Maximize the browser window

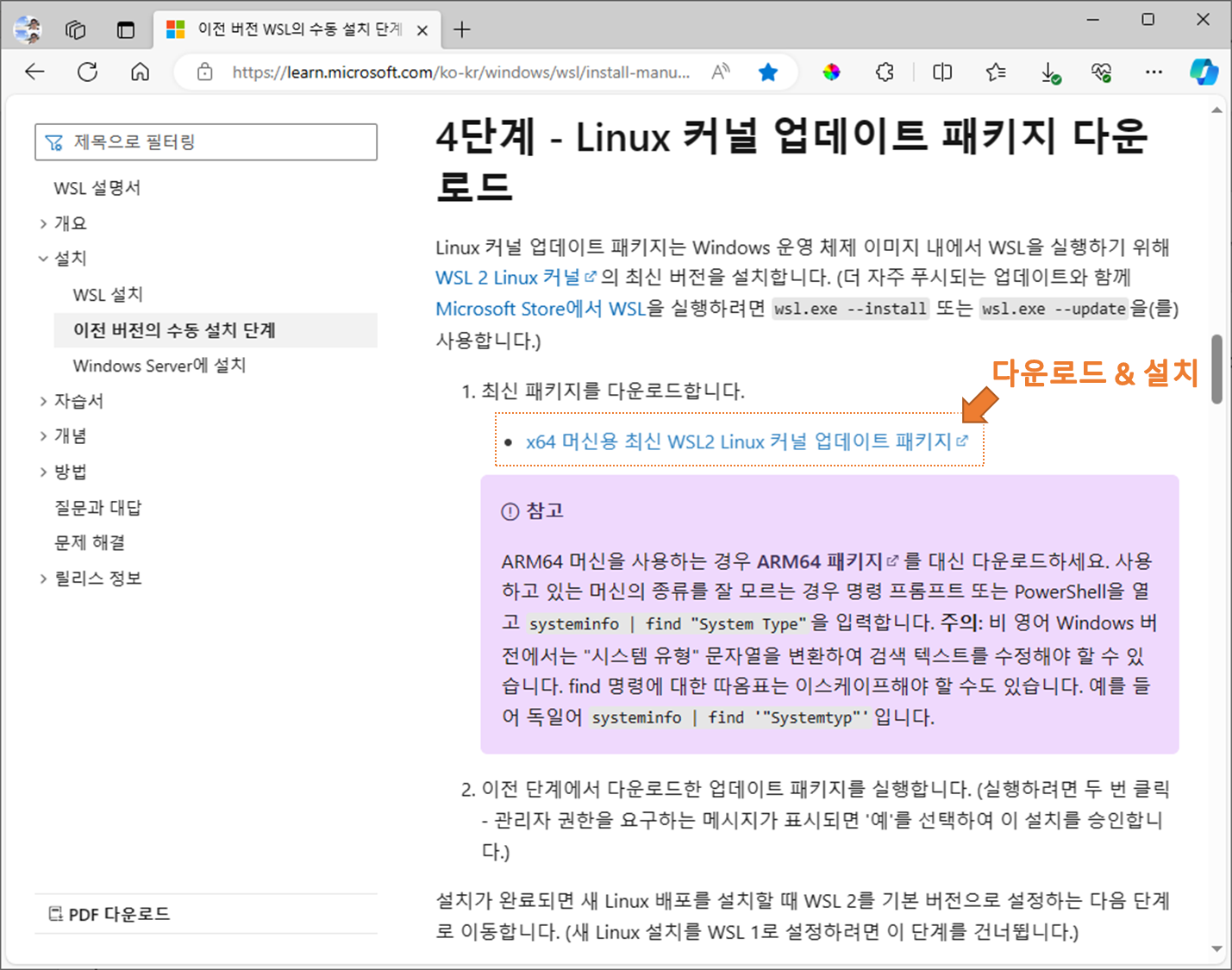1148,19
